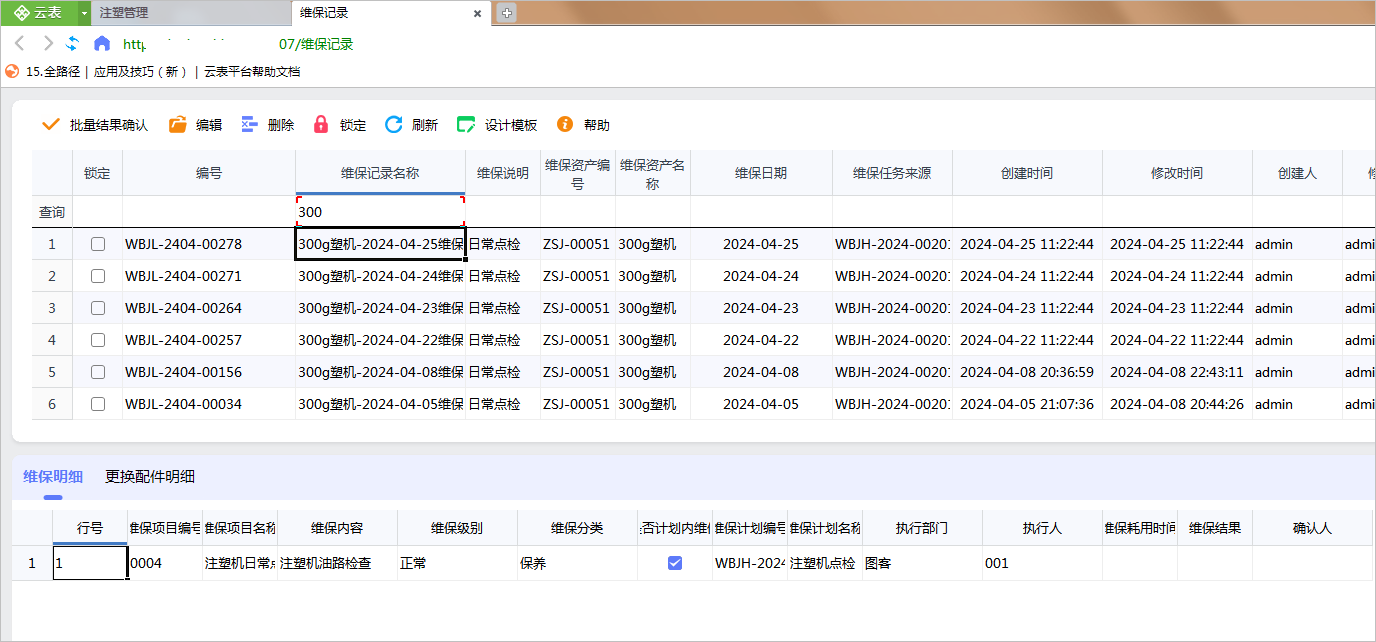The height and width of the screenshot is (642, 1376).
Task: Check the box for WBJL-2404-00264
Action: [98, 308]
